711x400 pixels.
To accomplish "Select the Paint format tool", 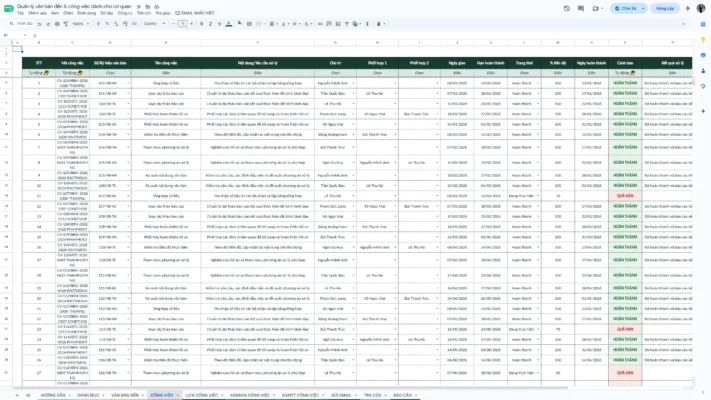I will [66, 24].
